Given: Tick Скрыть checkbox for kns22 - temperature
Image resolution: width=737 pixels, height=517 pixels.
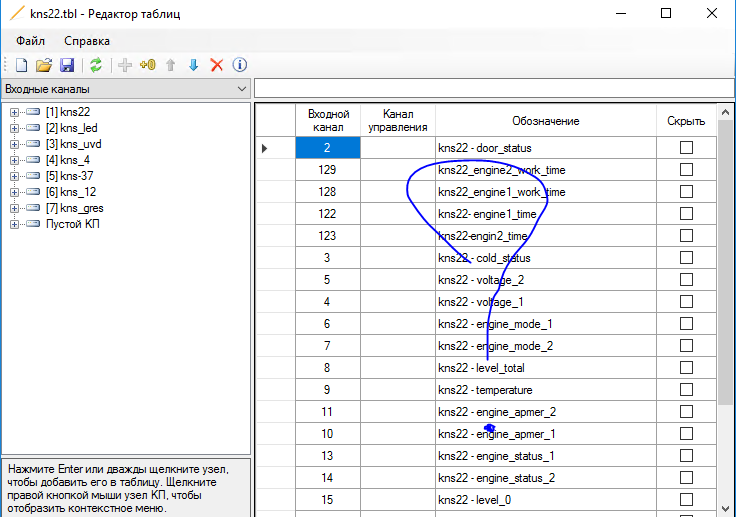Looking at the screenshot, I should (x=686, y=390).
